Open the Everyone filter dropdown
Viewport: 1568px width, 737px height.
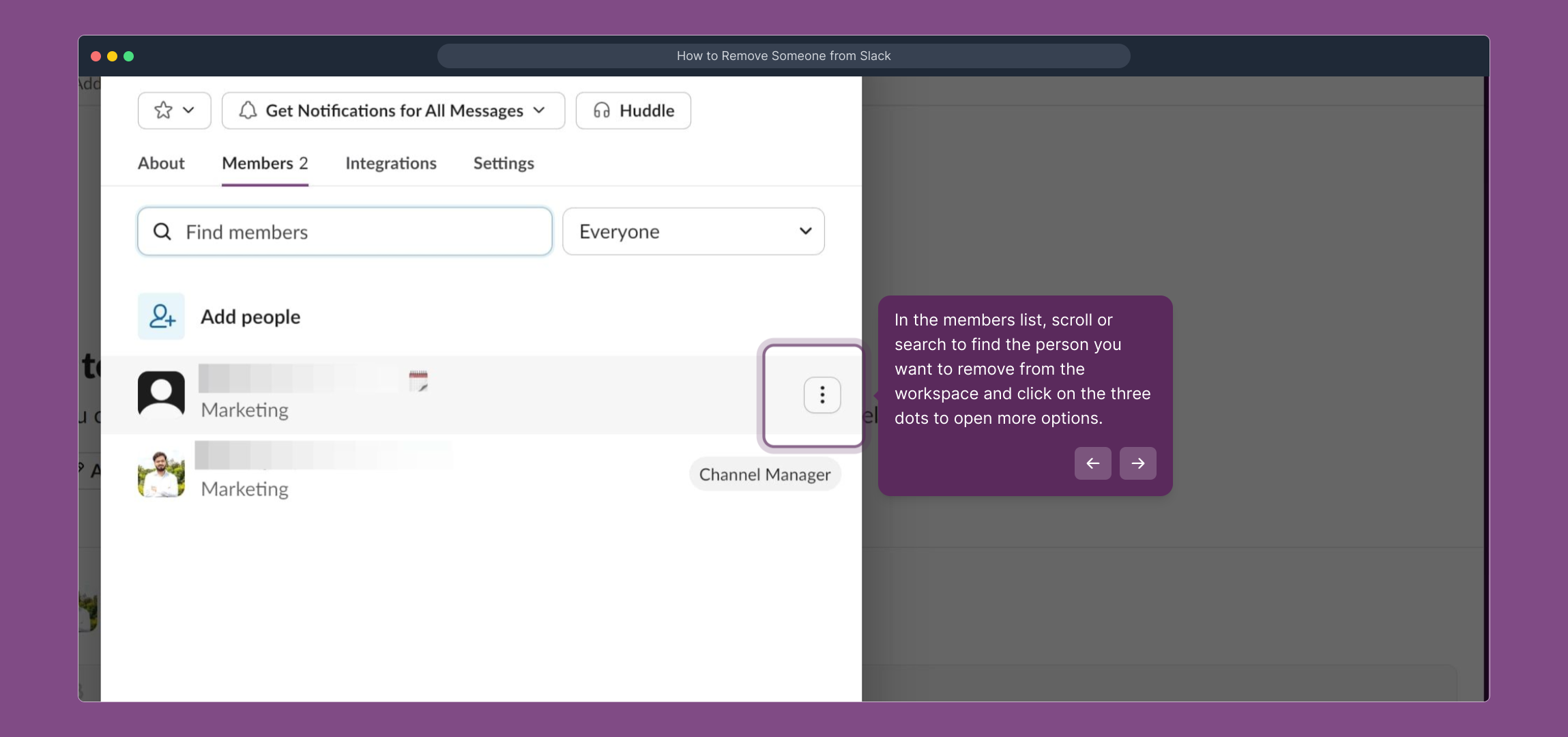tap(692, 231)
